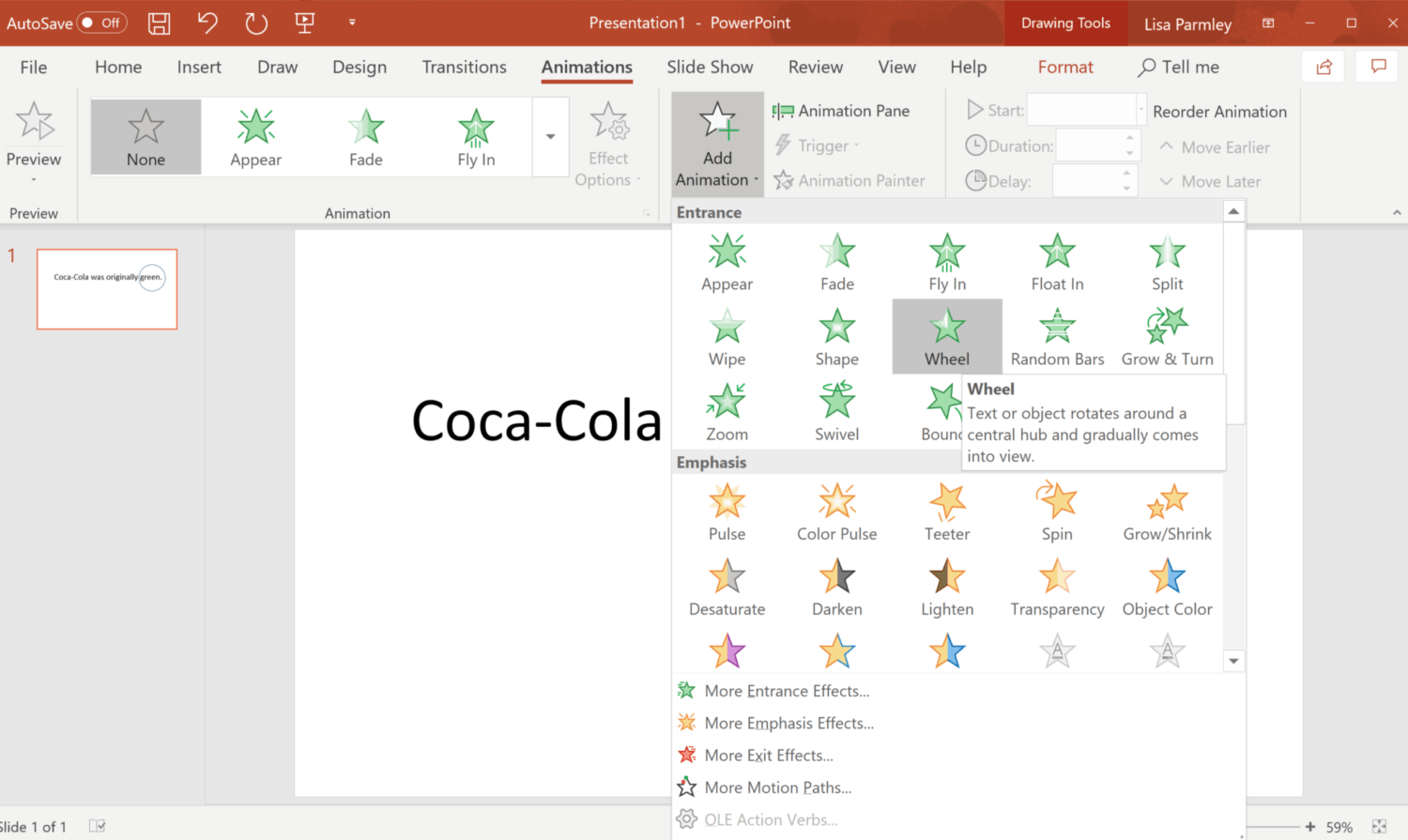Click the Duration input field

[1089, 145]
